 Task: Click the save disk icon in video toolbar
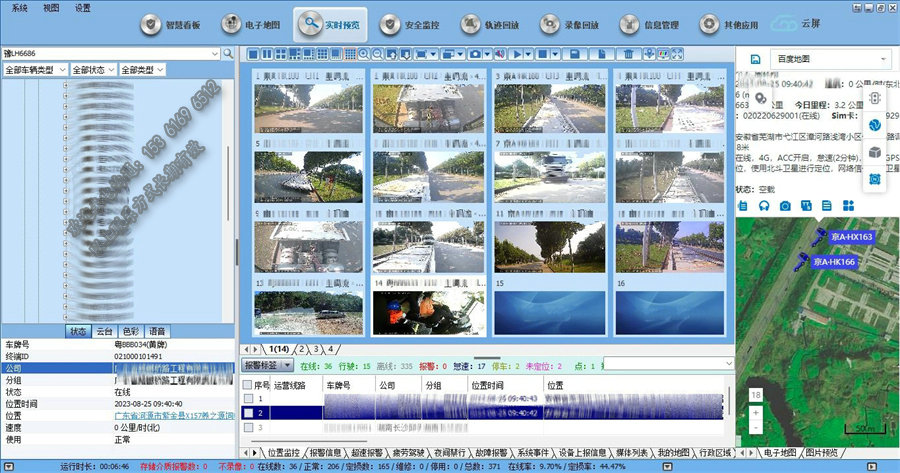coord(576,53)
